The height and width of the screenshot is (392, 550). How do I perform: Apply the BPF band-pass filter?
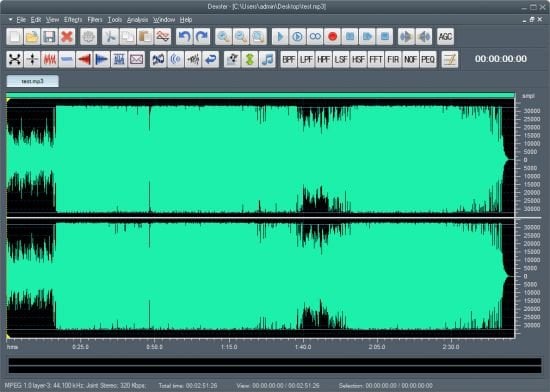coord(289,59)
